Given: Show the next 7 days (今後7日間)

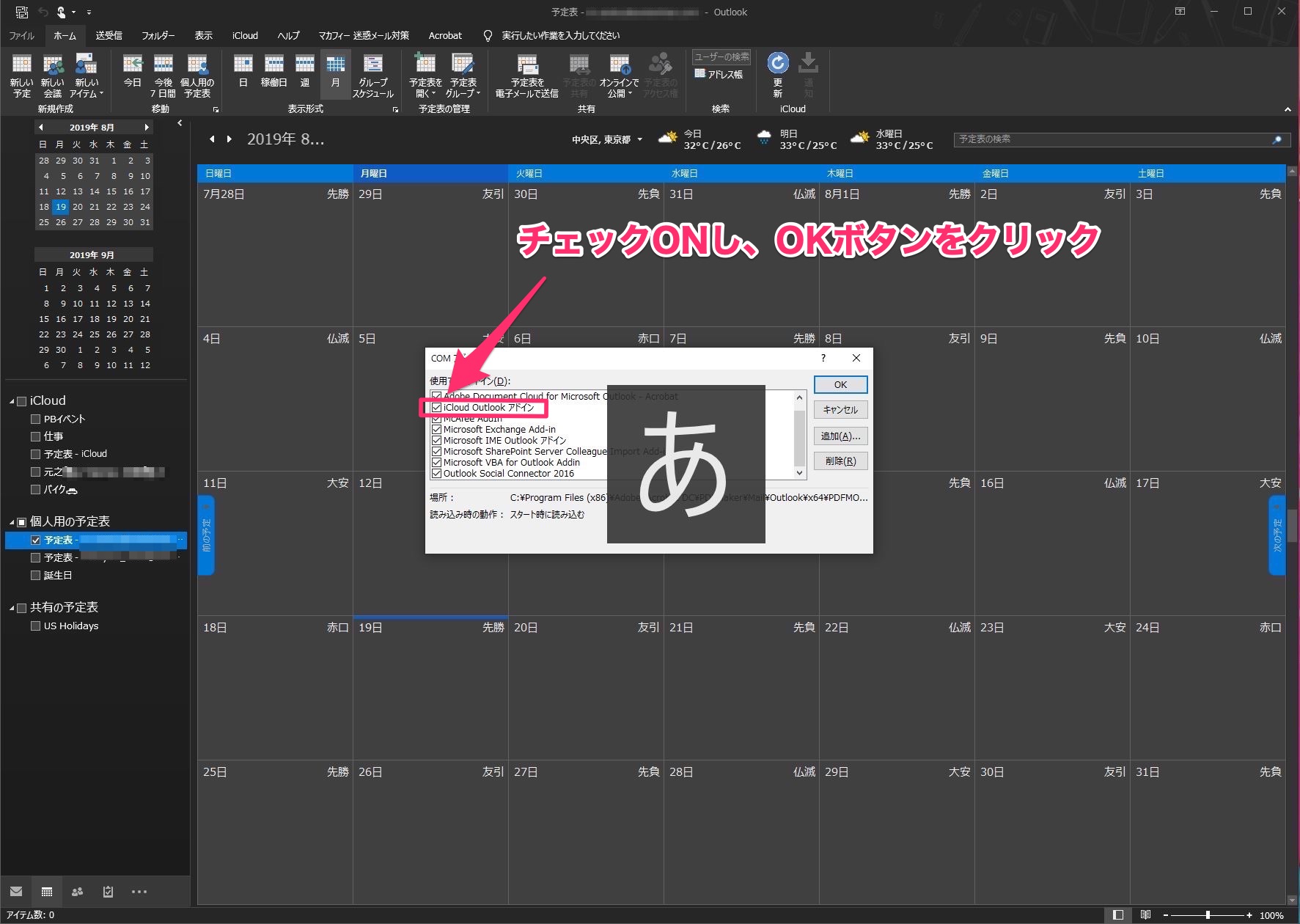Looking at the screenshot, I should (x=164, y=76).
